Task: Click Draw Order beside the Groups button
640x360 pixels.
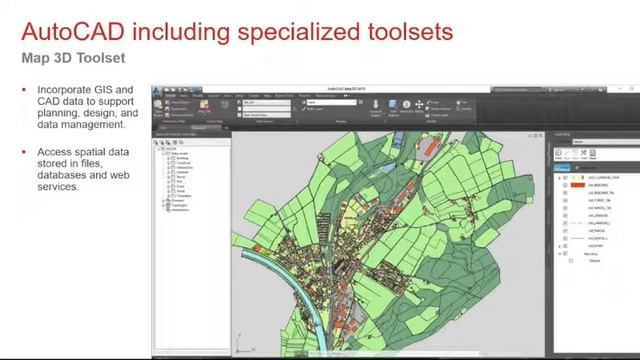Action: [x=587, y=168]
